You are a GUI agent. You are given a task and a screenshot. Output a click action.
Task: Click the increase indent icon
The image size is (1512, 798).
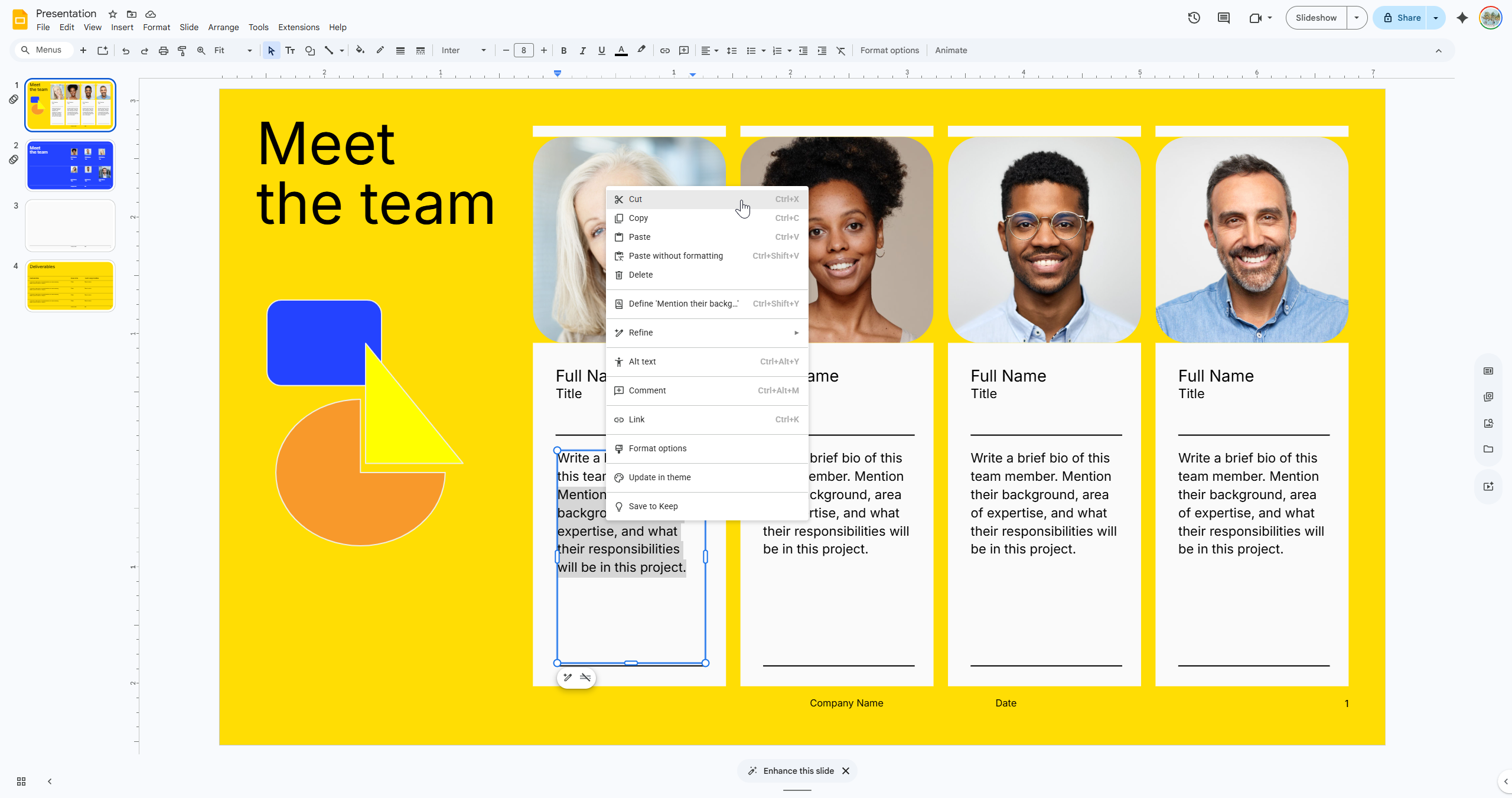click(822, 51)
